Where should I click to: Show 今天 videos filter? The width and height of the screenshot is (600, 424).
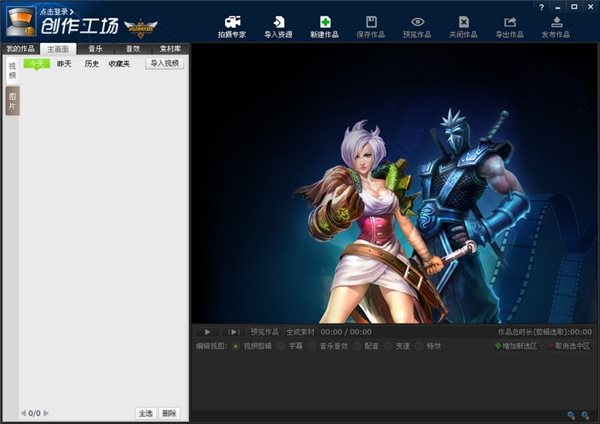[37, 64]
